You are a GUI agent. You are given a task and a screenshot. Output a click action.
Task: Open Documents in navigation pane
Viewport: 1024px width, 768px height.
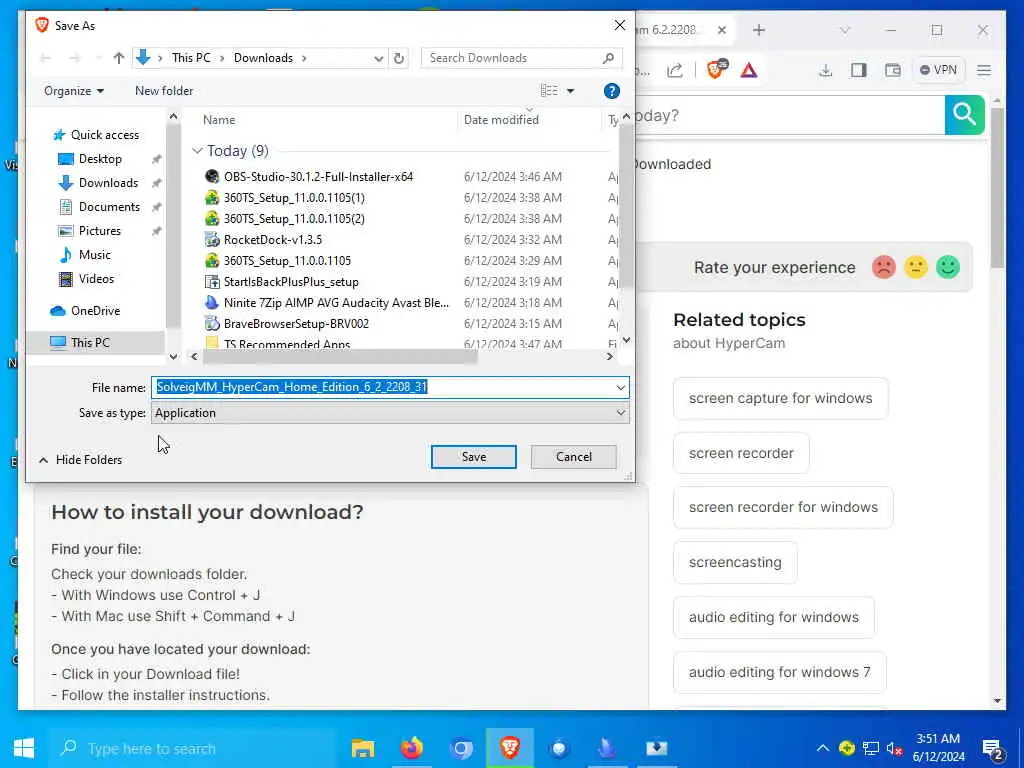[x=109, y=207]
